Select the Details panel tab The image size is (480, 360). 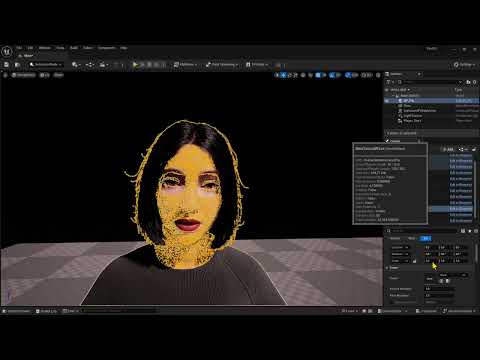[x=395, y=141]
